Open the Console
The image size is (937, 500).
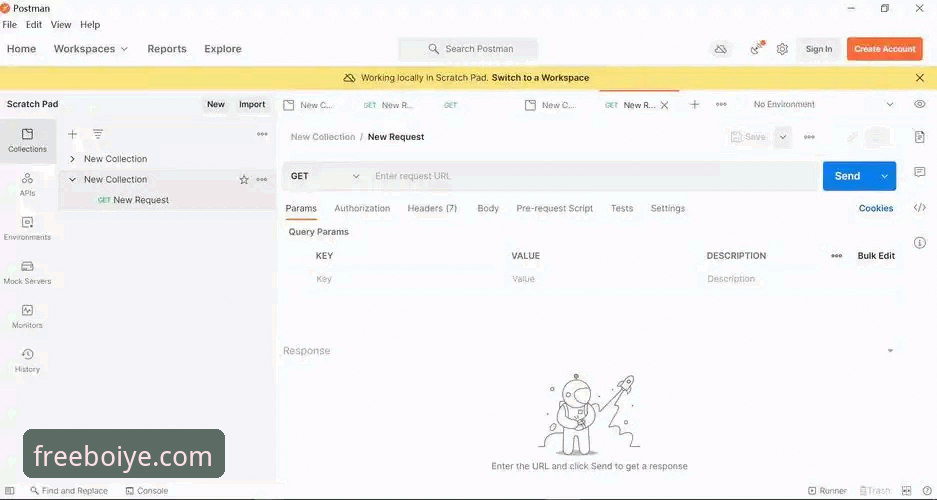tap(147, 491)
